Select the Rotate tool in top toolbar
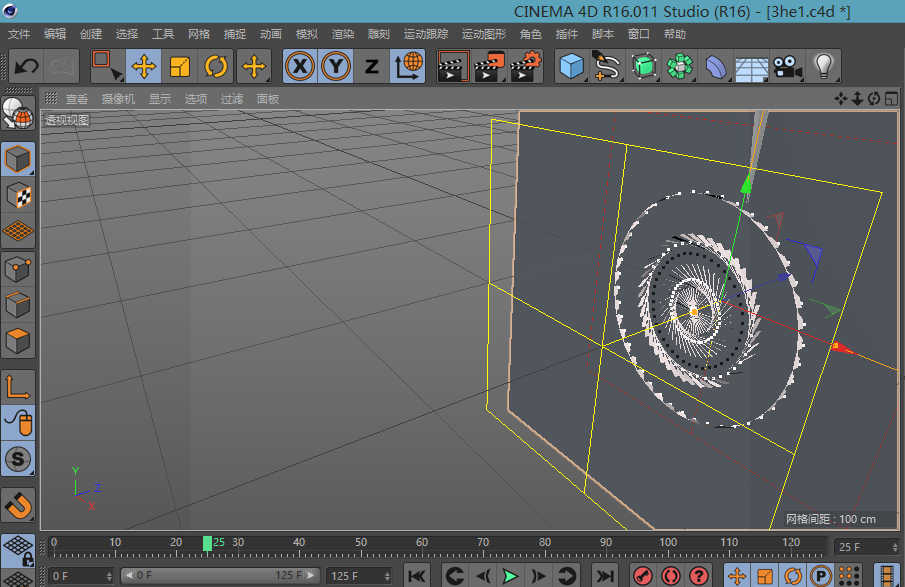The image size is (905, 587). (x=216, y=67)
